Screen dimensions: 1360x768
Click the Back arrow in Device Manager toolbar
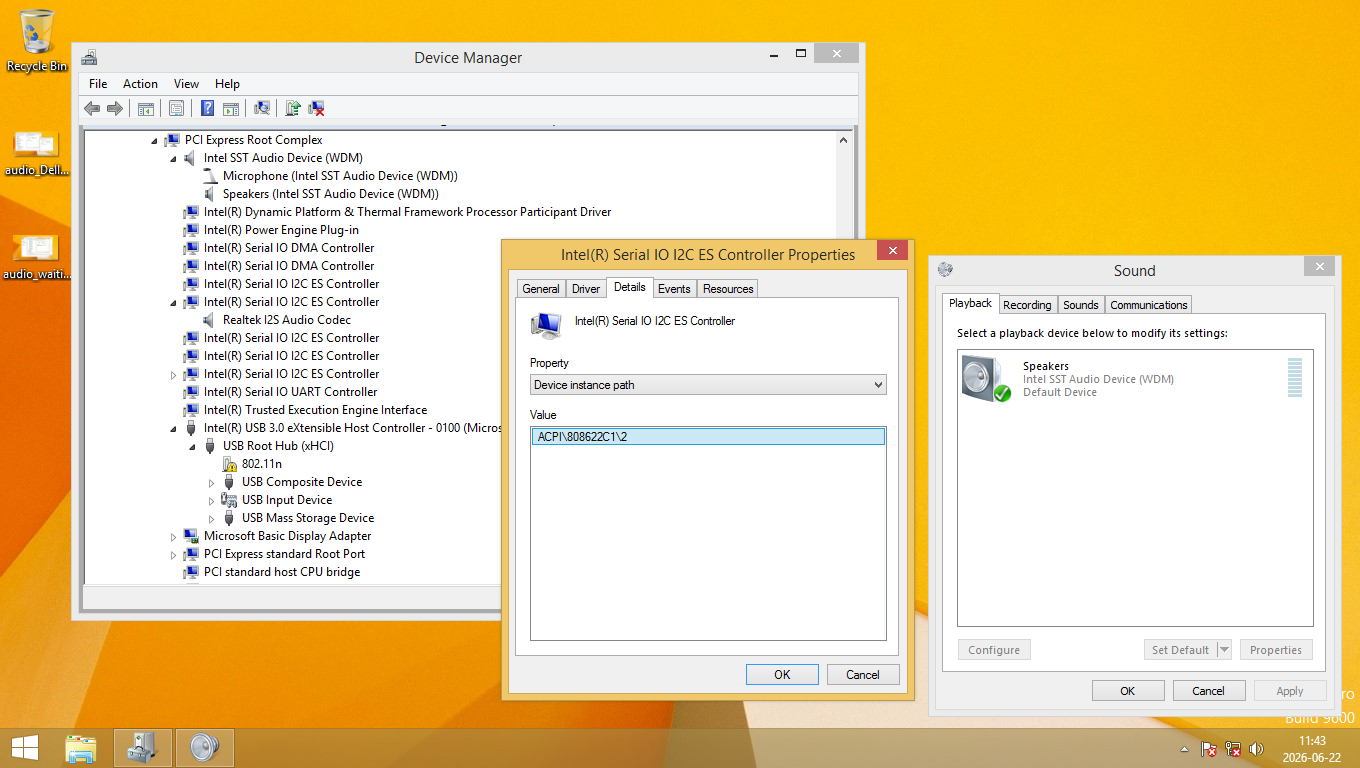click(92, 108)
